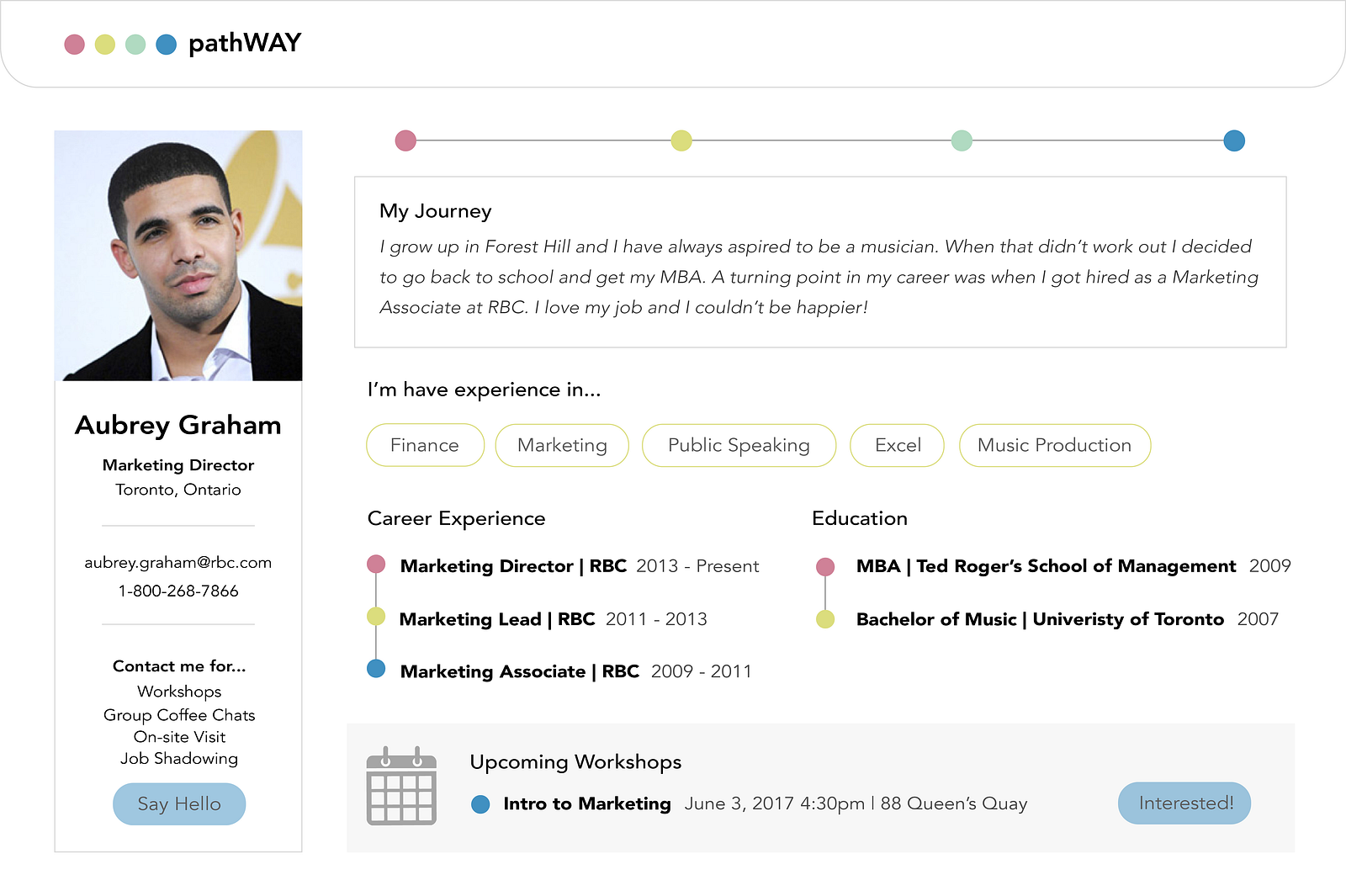1346x896 pixels.
Task: Select the green journey timeline dot
Action: tap(962, 140)
